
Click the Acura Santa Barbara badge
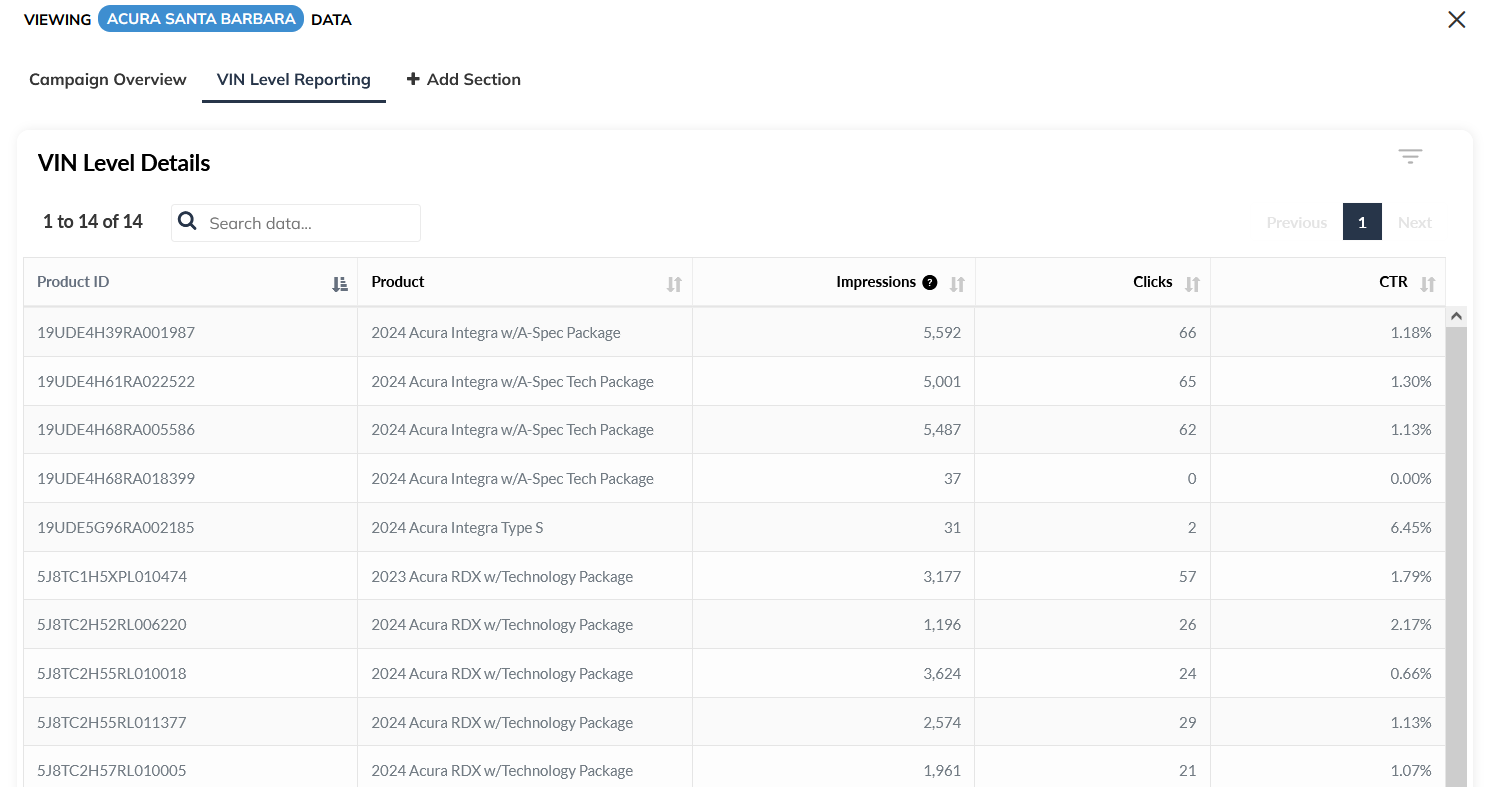[x=201, y=20]
